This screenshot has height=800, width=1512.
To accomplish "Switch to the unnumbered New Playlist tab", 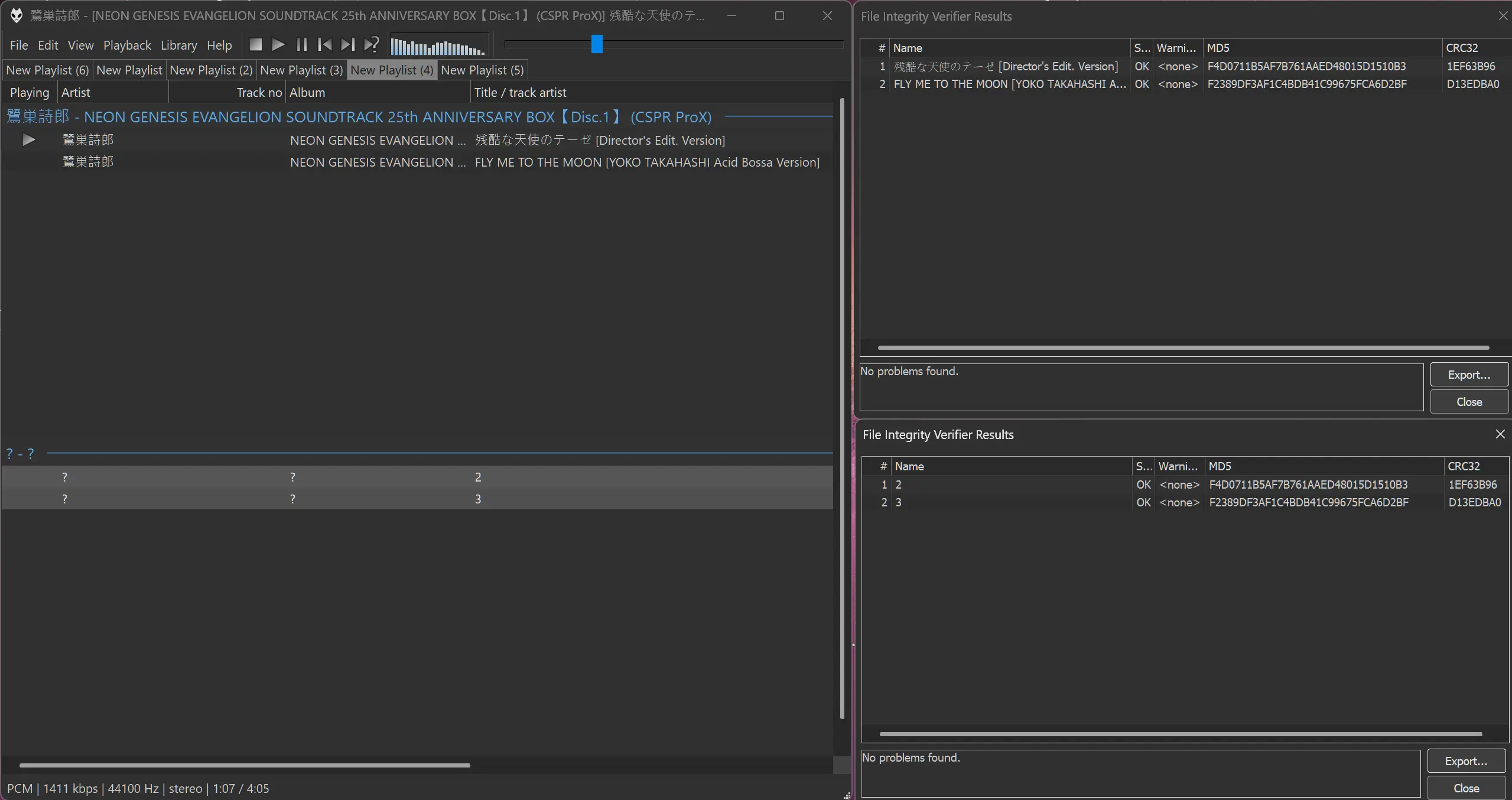I will tap(129, 70).
